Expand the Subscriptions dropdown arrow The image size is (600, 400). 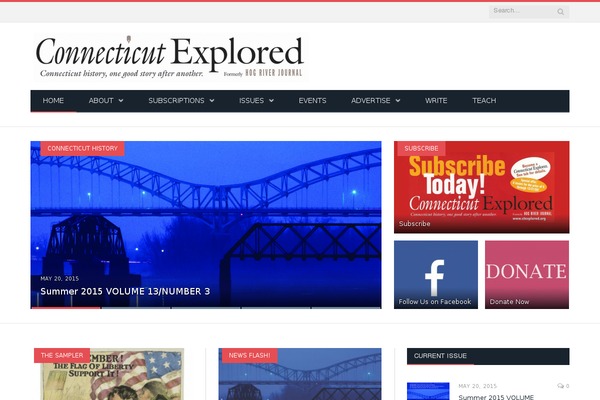pyautogui.click(x=212, y=101)
